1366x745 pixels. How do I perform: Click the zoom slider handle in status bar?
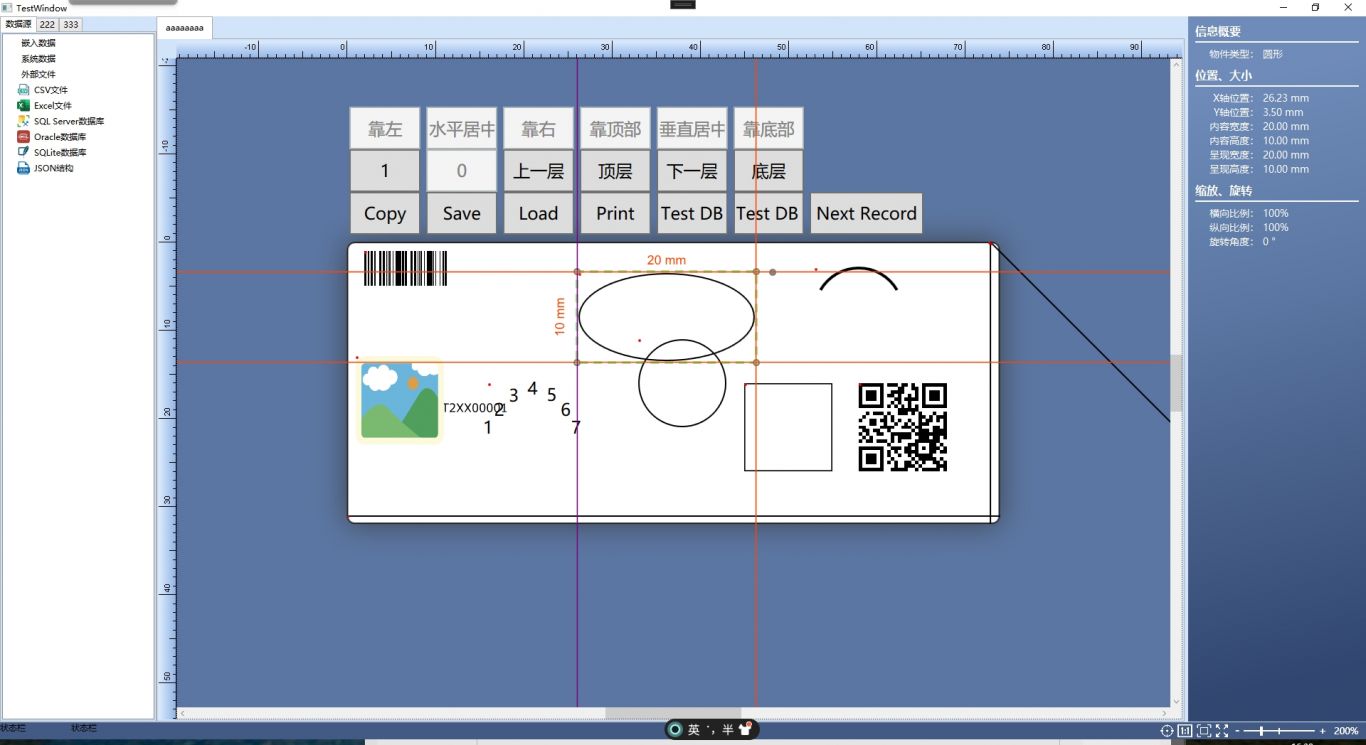click(x=1259, y=731)
